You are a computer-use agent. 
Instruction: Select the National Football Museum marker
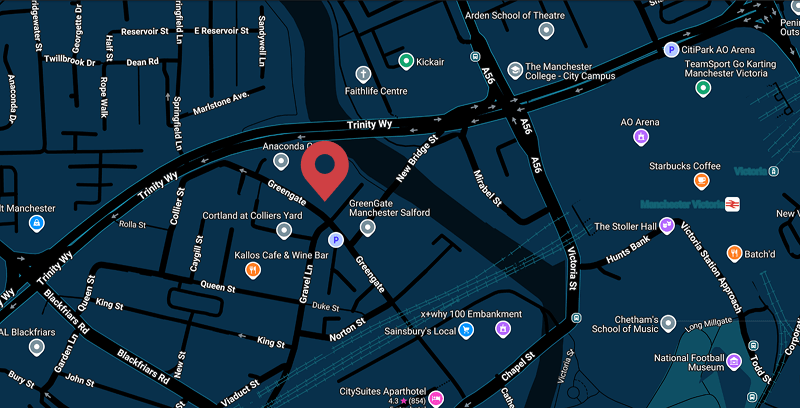(734, 361)
